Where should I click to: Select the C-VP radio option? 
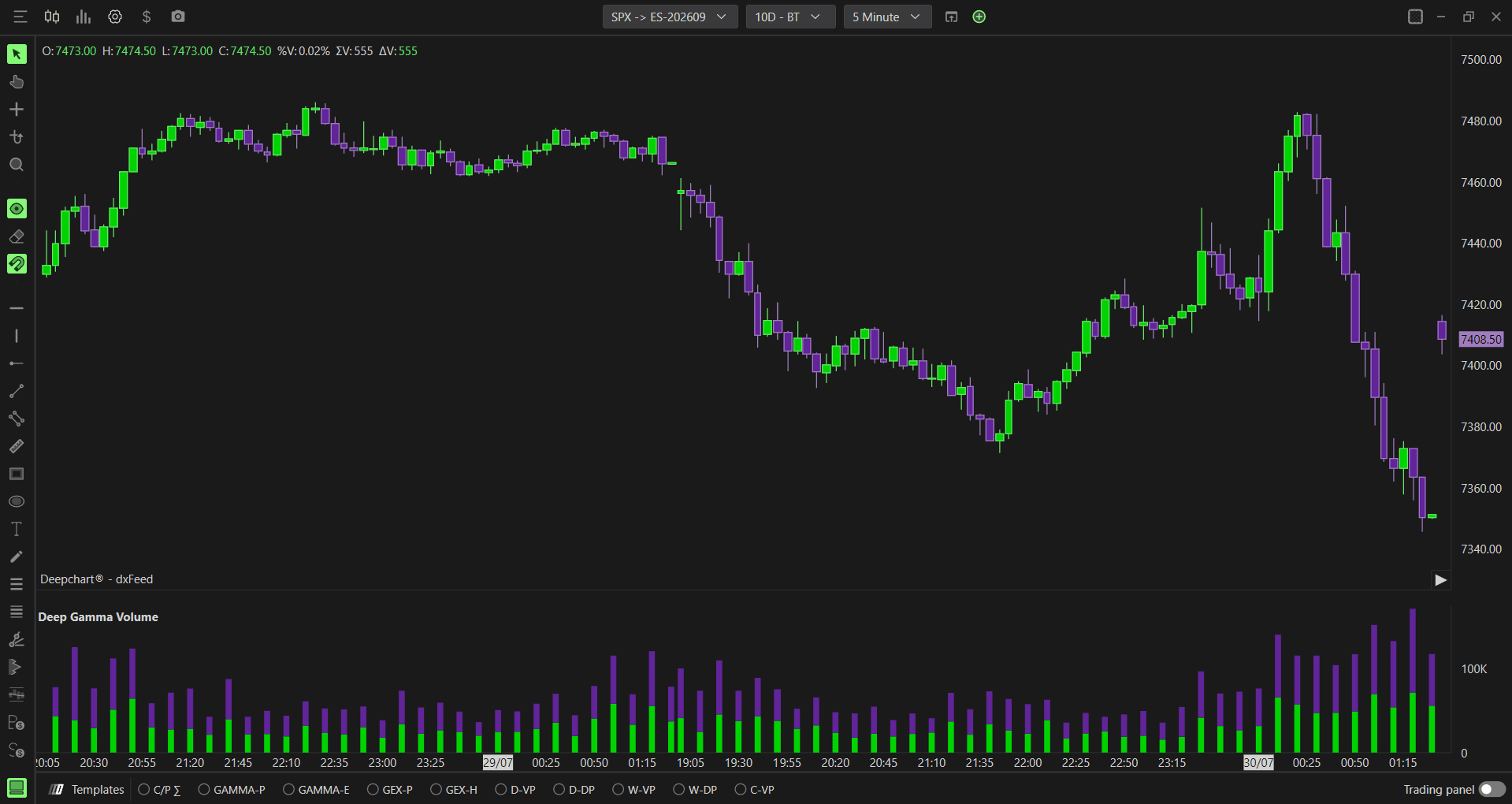click(x=755, y=789)
